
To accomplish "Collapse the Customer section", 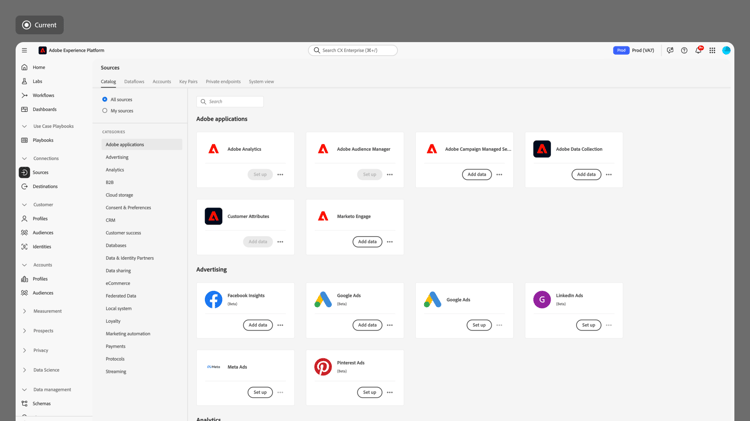I will coord(24,205).
